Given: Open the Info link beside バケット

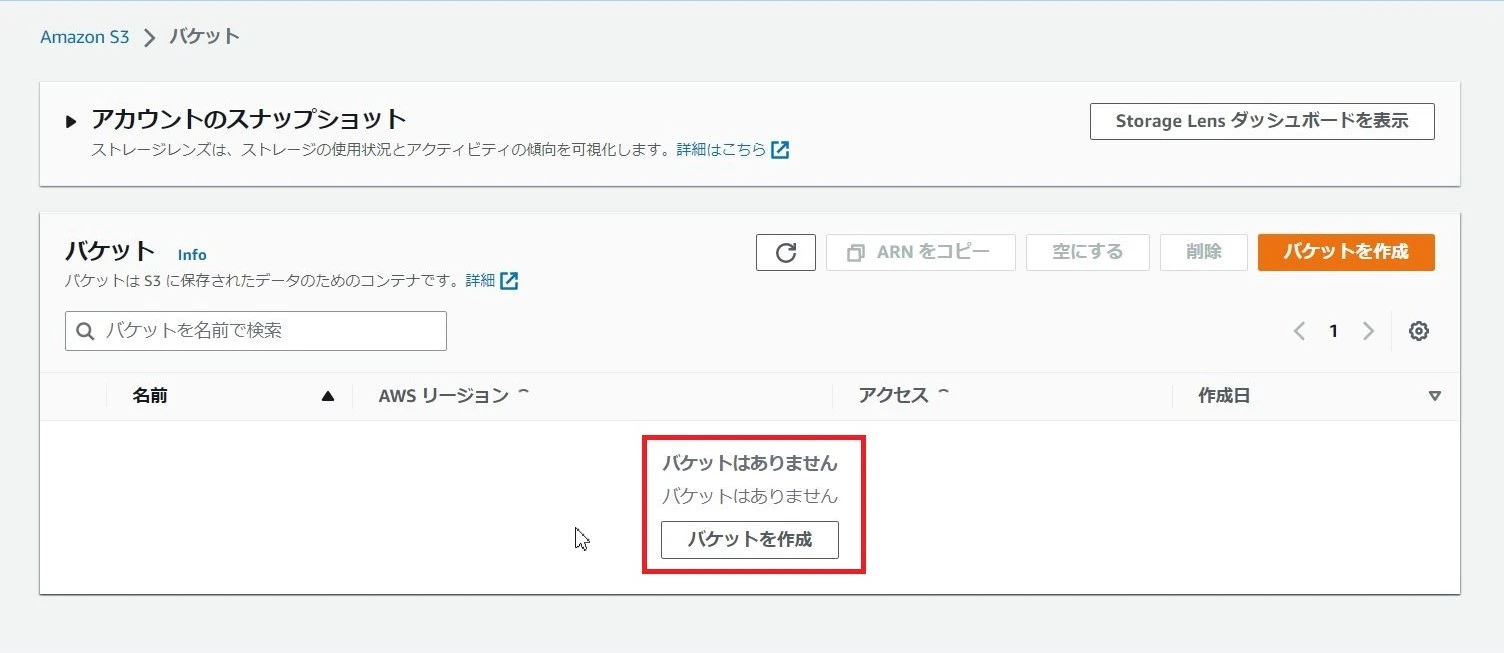Looking at the screenshot, I should (x=192, y=255).
